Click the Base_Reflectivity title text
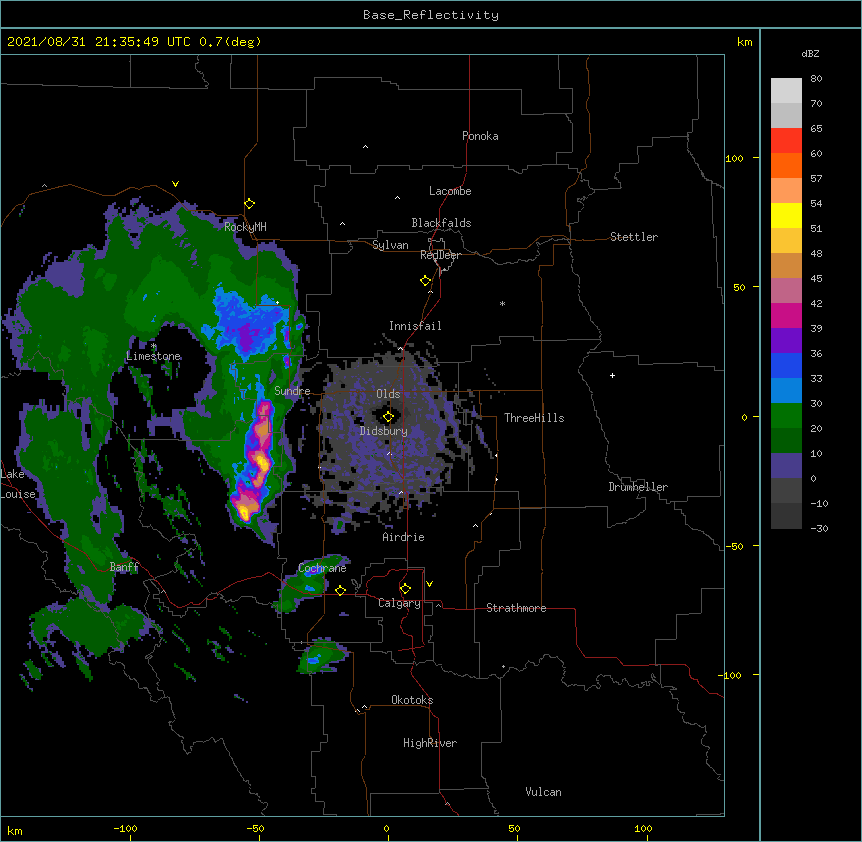The width and height of the screenshot is (862, 842). [431, 15]
